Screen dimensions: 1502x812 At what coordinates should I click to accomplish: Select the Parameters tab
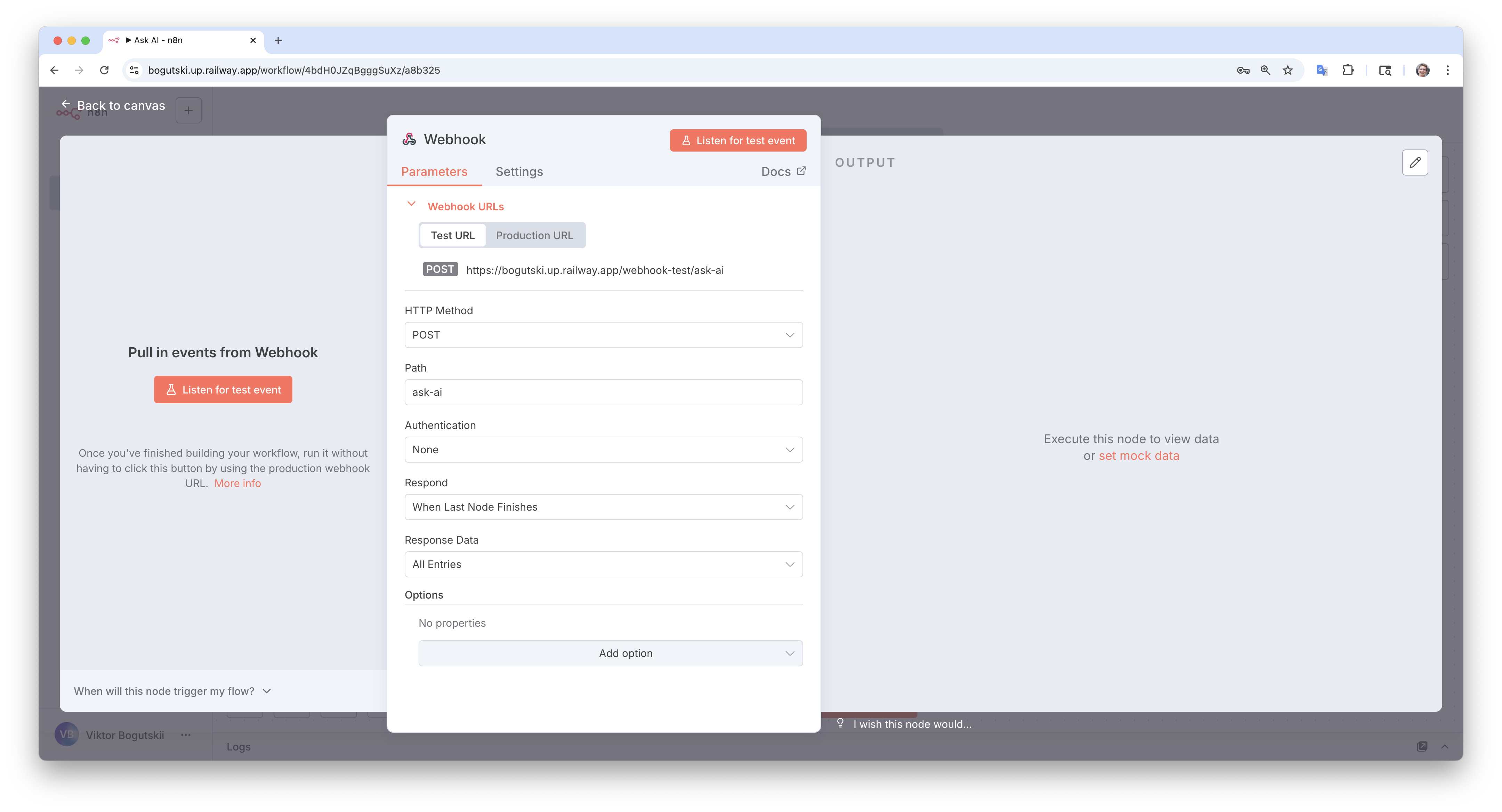pos(434,171)
